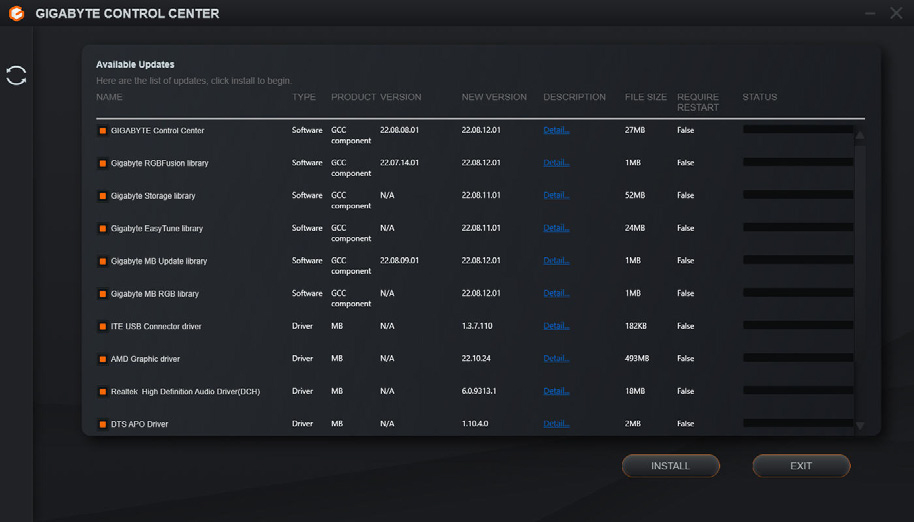Screen dimensions: 914x522
Task: View Detail link for ITE USB Connector driver
Action: [556, 326]
